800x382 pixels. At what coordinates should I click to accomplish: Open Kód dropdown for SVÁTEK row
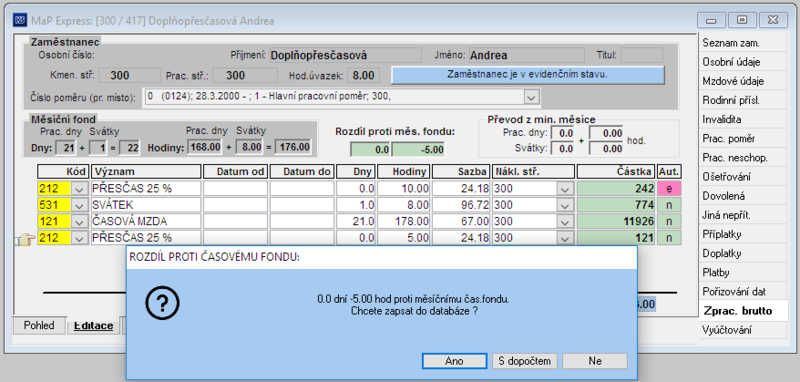click(79, 205)
